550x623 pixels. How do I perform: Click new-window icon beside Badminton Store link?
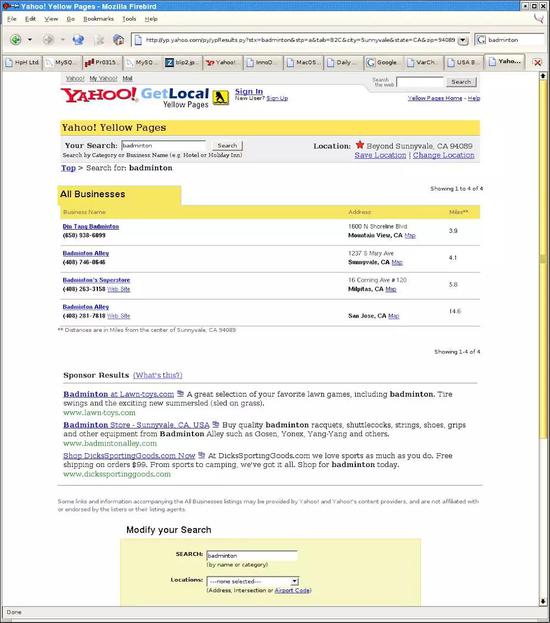click(x=216, y=424)
